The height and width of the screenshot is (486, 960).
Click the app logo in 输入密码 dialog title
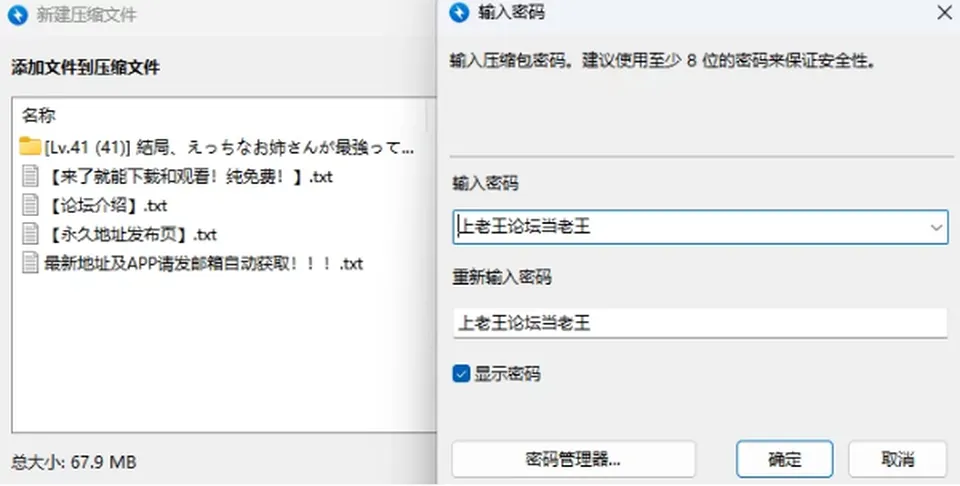coord(459,13)
